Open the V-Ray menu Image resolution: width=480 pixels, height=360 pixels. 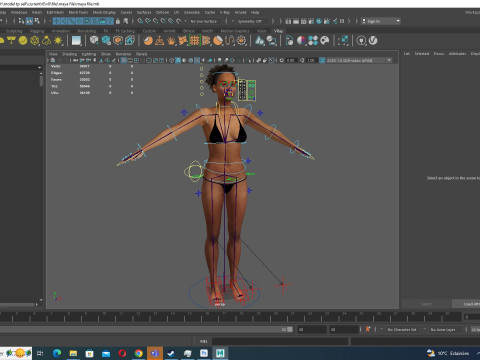click(225, 12)
